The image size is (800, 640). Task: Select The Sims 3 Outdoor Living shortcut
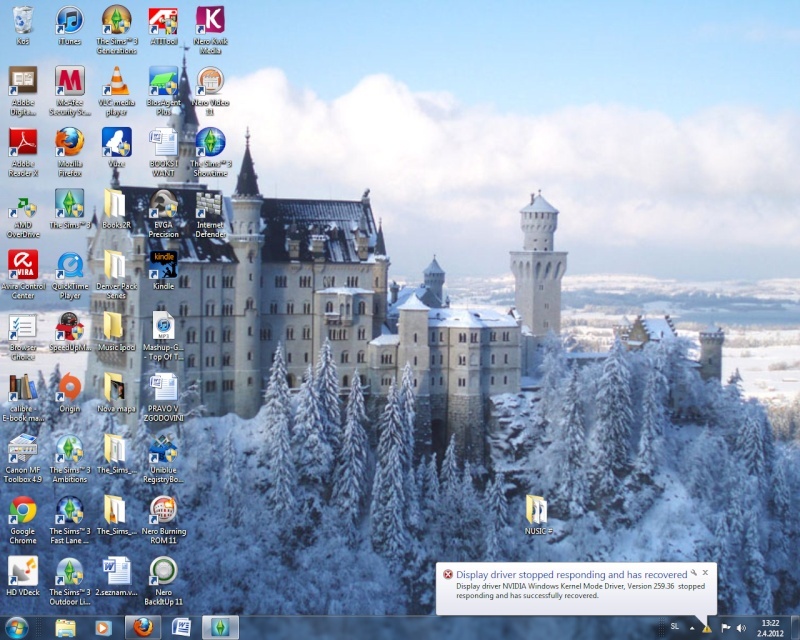[x=69, y=581]
